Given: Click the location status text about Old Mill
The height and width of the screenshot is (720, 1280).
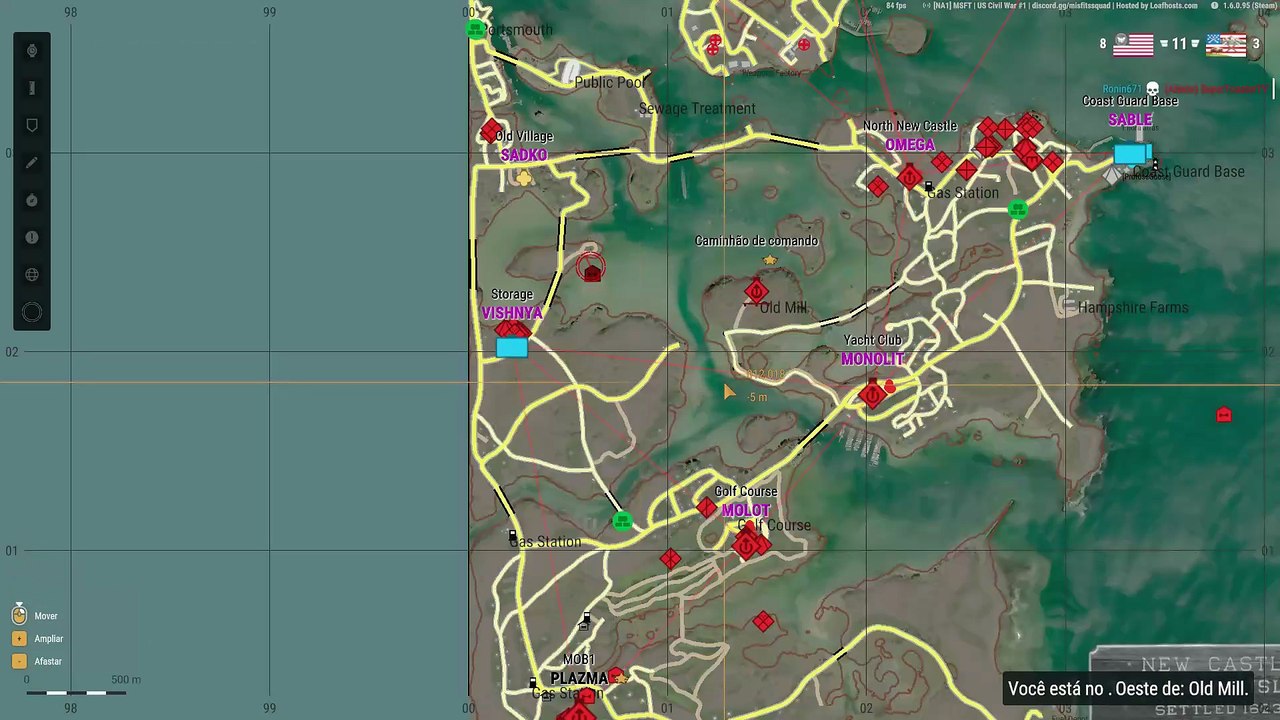Looking at the screenshot, I should [x=1128, y=689].
